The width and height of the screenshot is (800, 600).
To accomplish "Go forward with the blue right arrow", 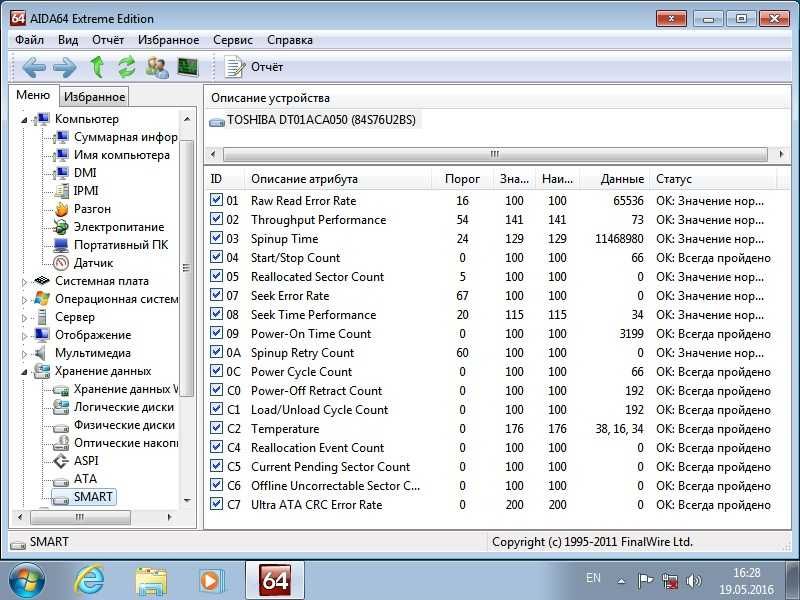I will tap(65, 67).
